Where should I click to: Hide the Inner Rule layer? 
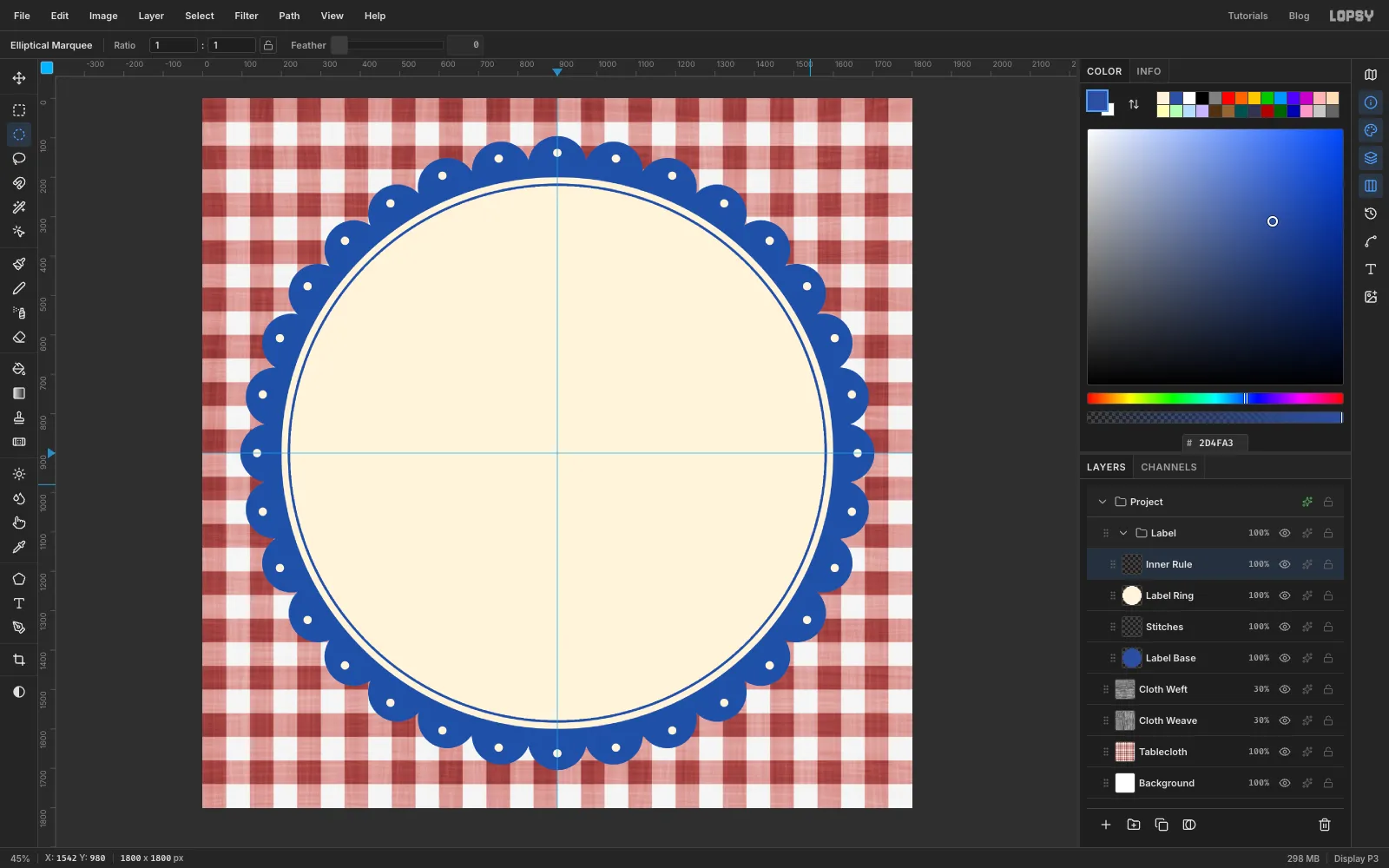(1285, 564)
